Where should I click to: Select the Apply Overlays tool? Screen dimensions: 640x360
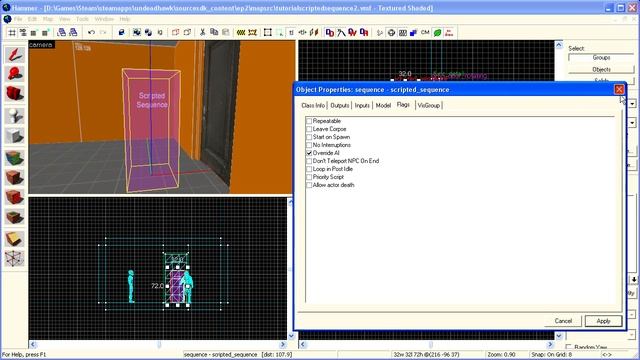[15, 217]
